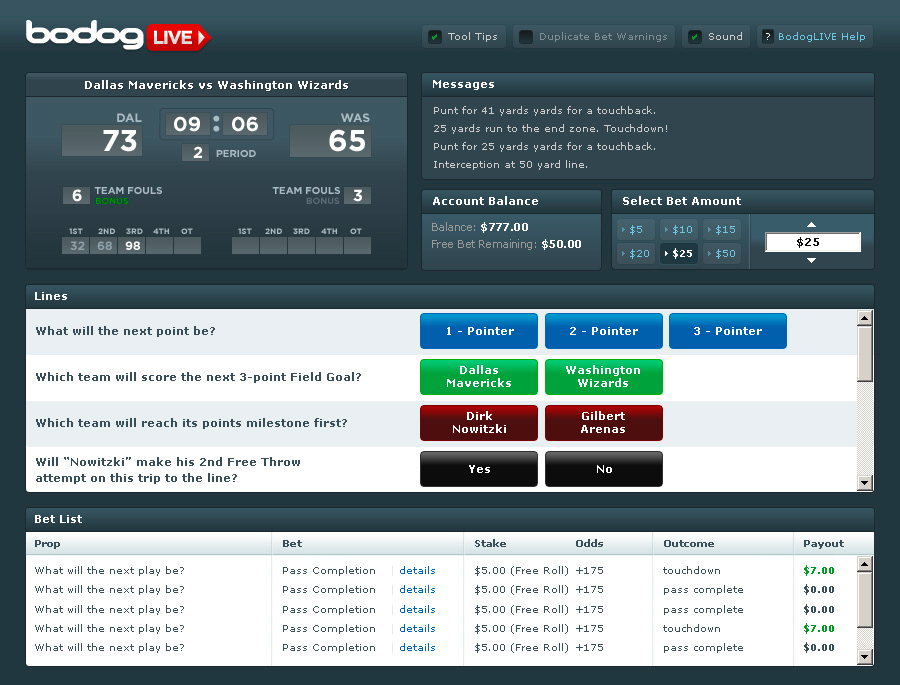Choose the $50 bet amount
The image size is (900, 685).
[x=722, y=253]
